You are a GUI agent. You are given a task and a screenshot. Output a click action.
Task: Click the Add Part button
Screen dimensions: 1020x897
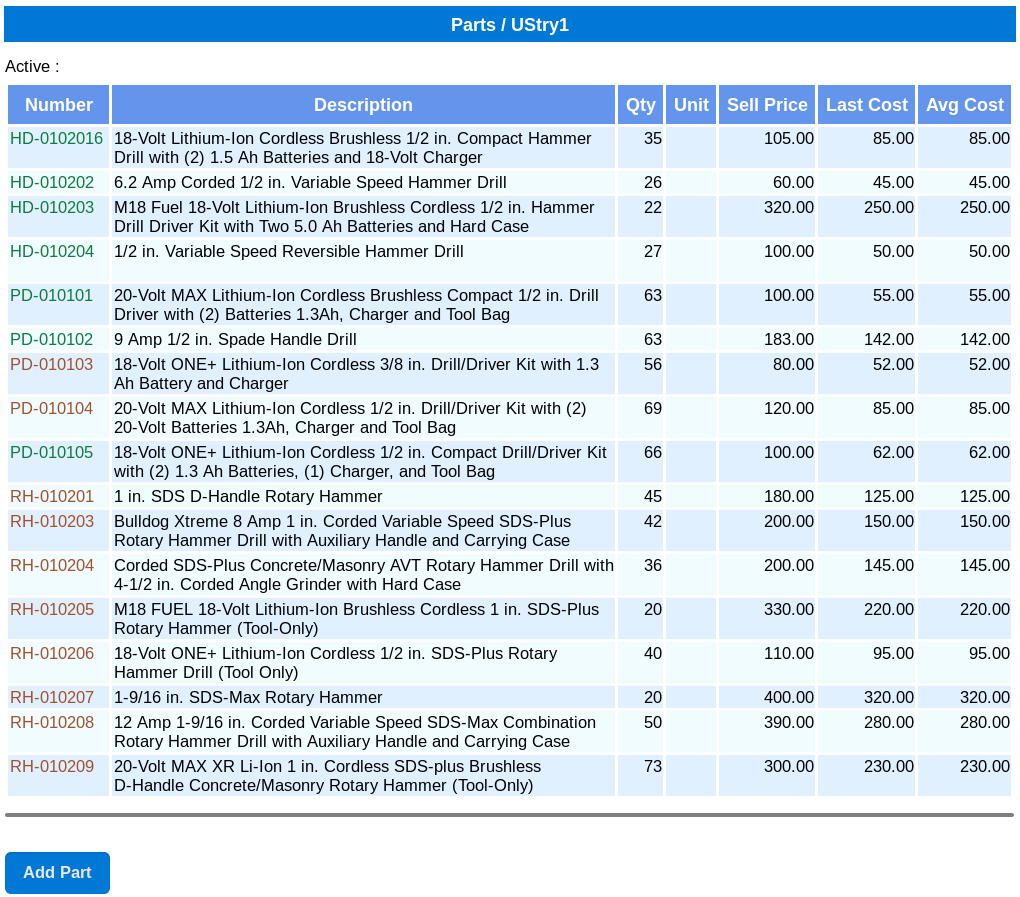(x=57, y=872)
